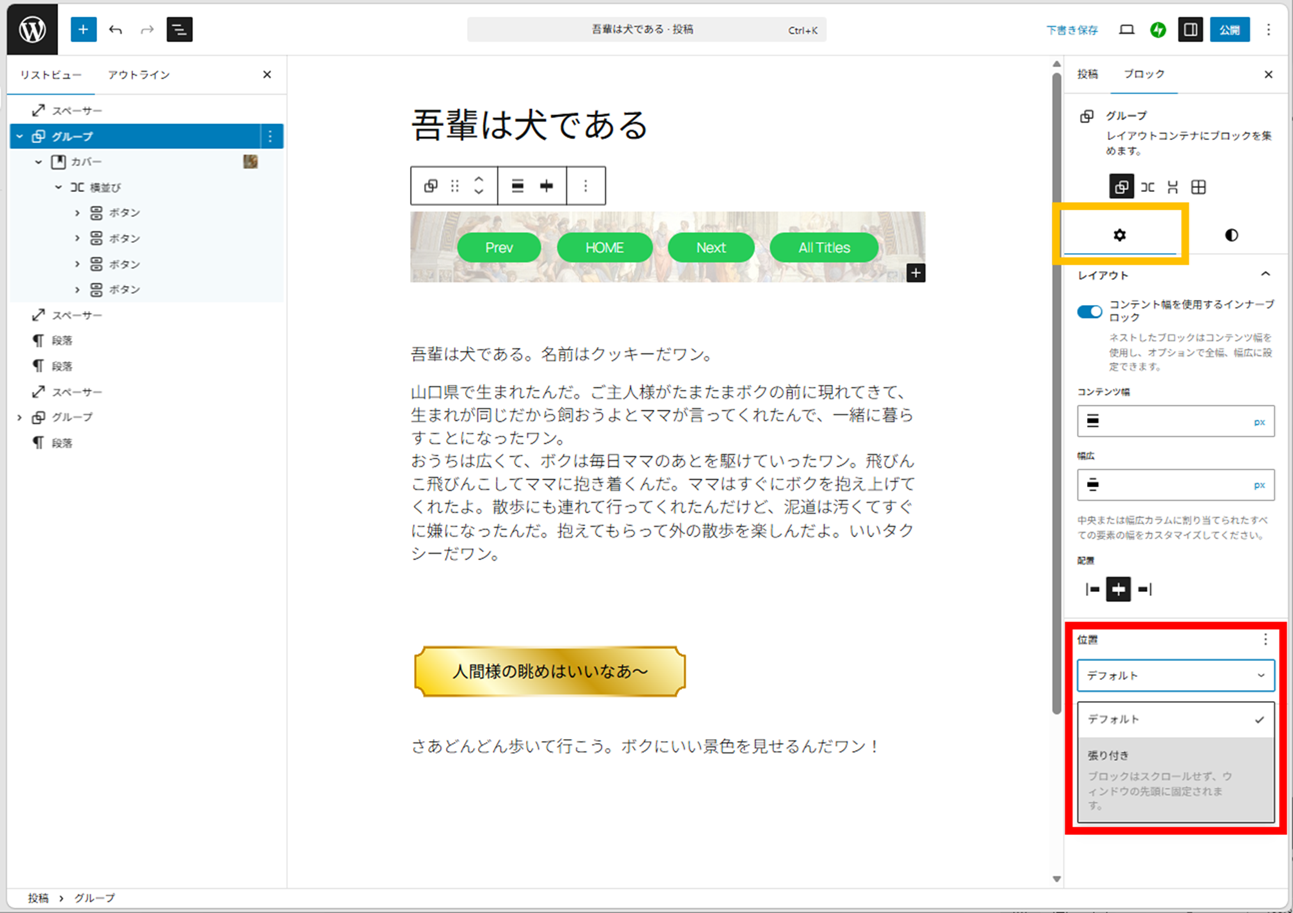Open the block inserter plus button

coord(84,30)
